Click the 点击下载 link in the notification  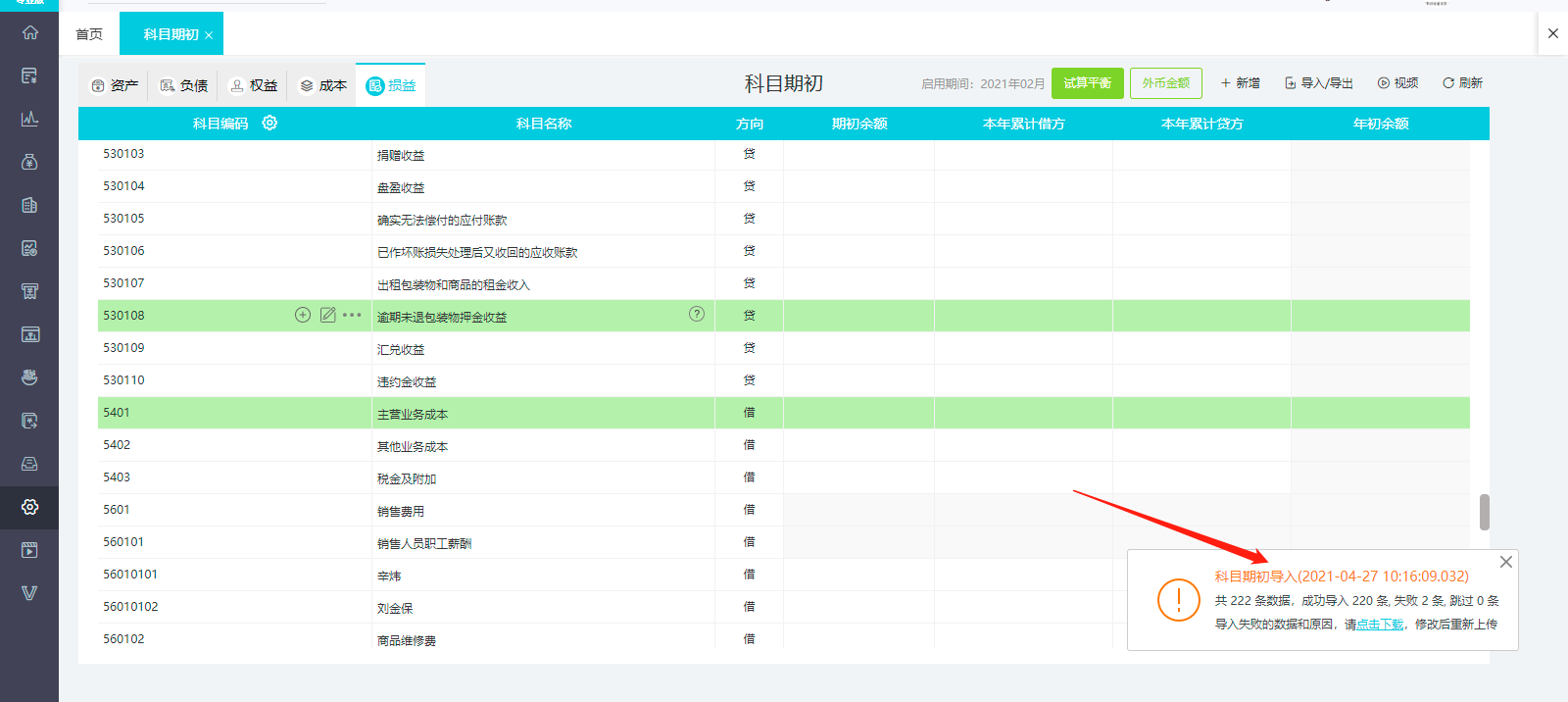tap(1380, 625)
